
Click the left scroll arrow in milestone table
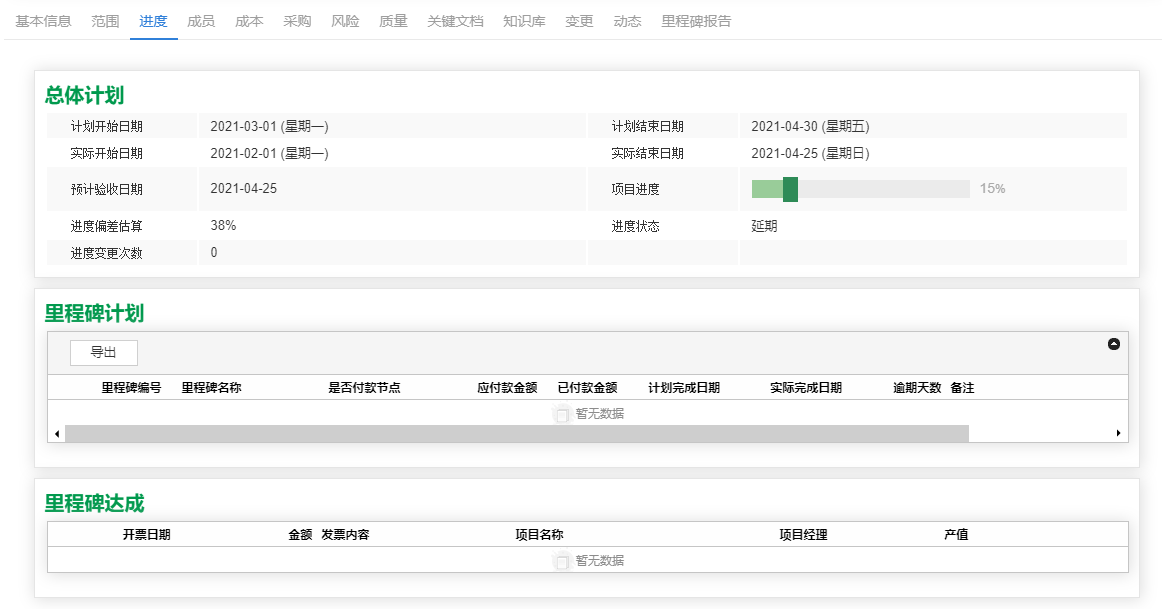pos(56,433)
